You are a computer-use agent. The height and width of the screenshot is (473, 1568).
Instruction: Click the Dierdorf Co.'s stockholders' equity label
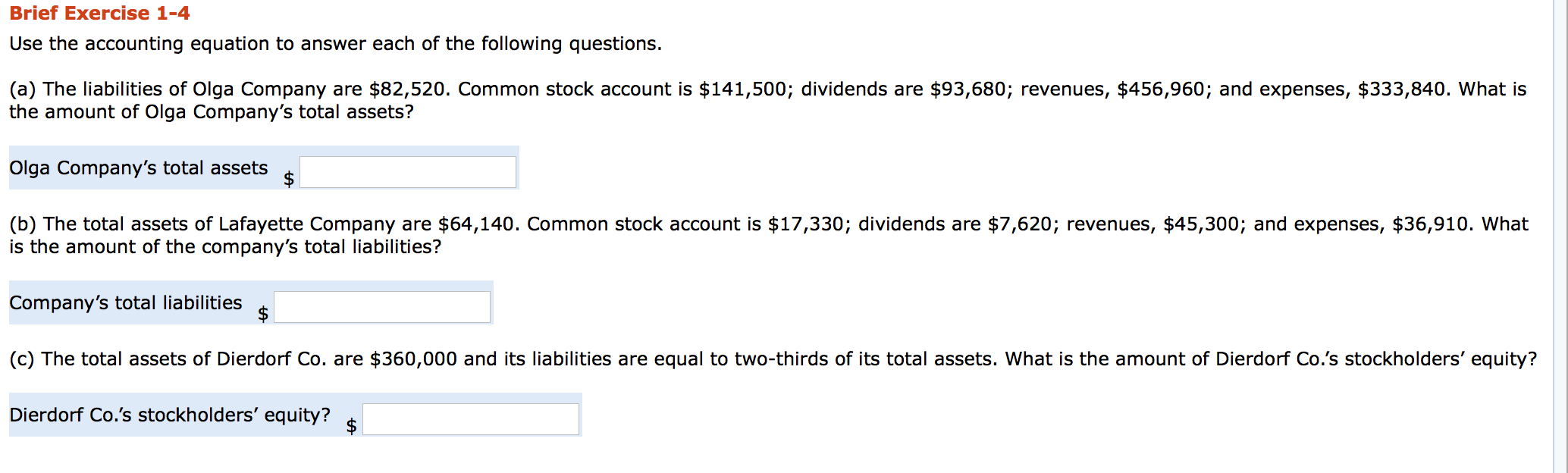pyautogui.click(x=168, y=414)
